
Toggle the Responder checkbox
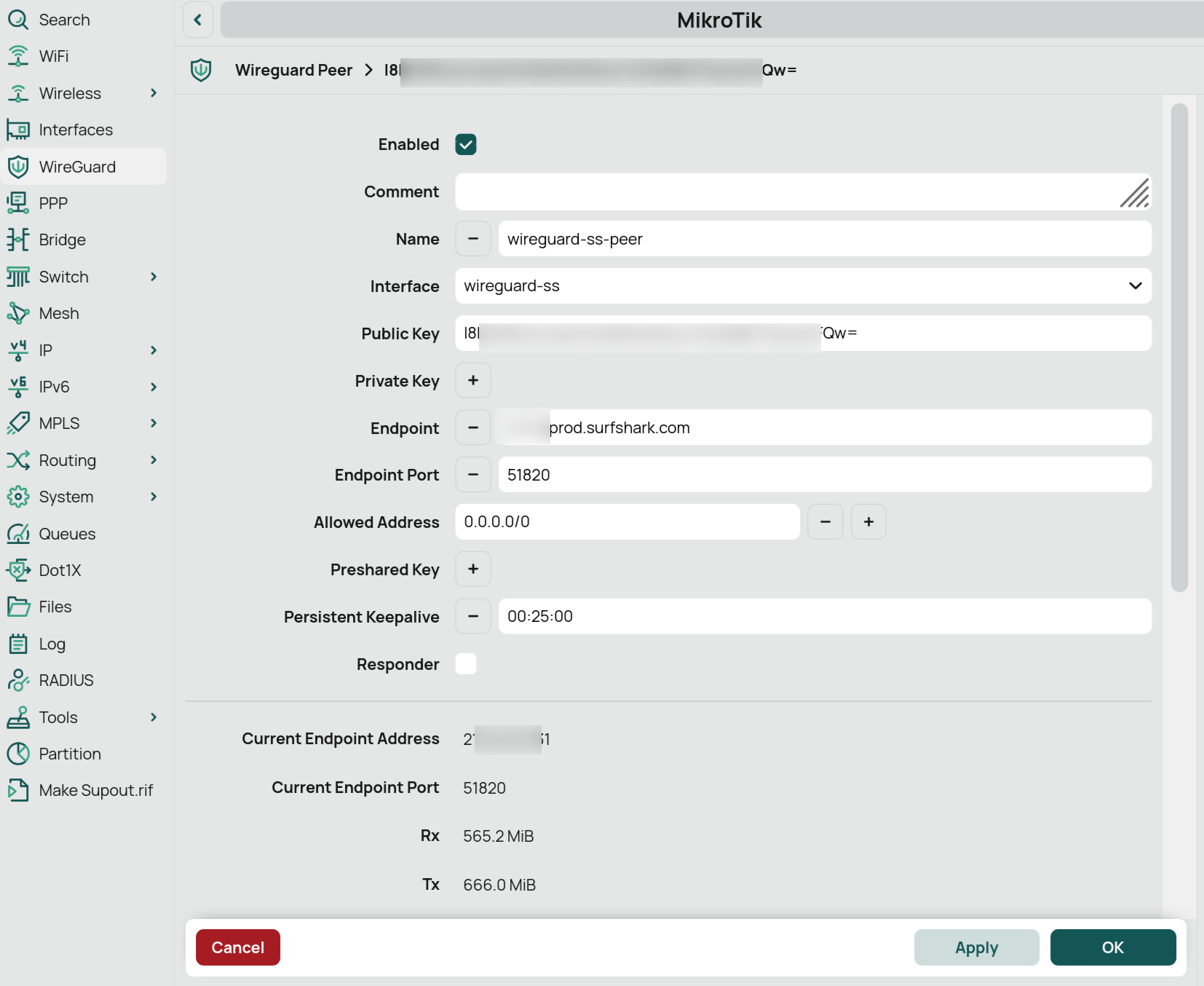(x=466, y=664)
